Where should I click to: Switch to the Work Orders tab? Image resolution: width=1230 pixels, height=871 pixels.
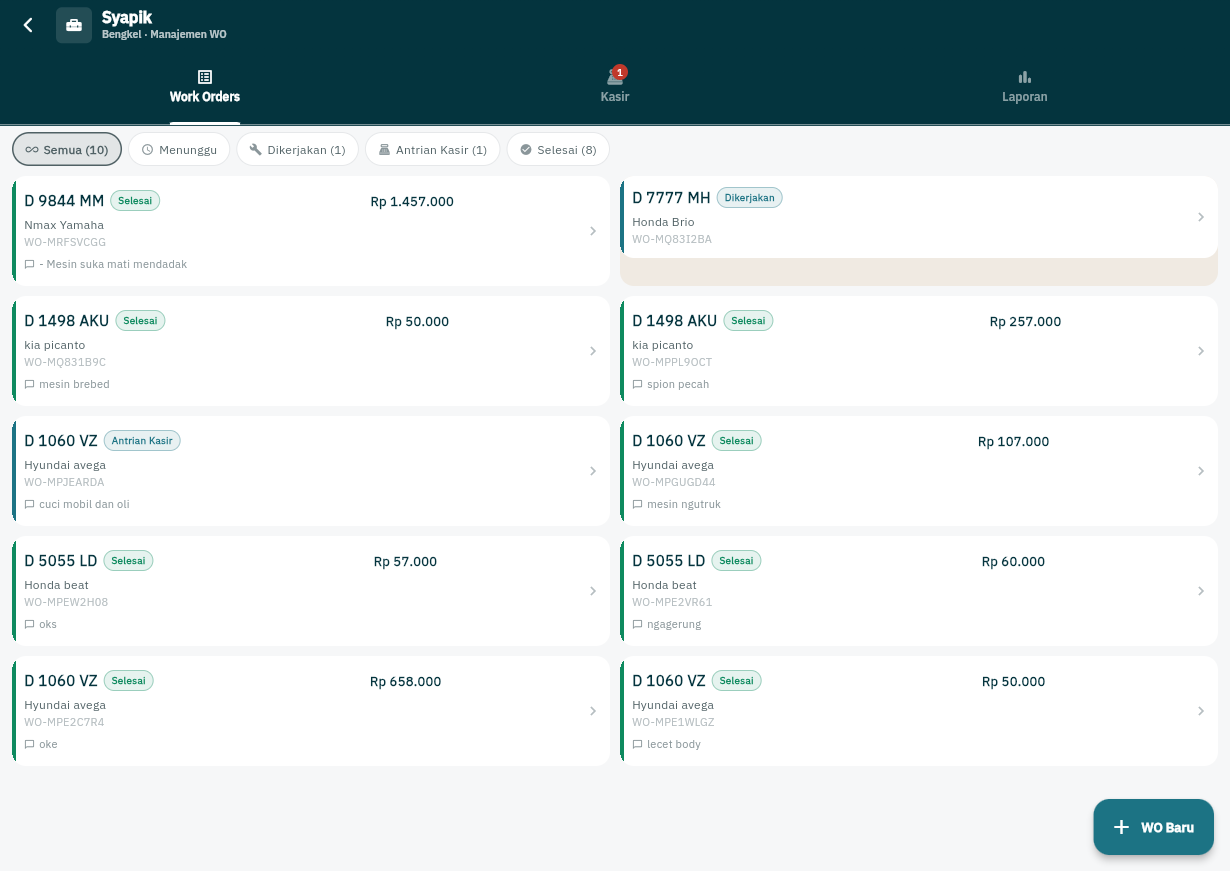(x=205, y=87)
